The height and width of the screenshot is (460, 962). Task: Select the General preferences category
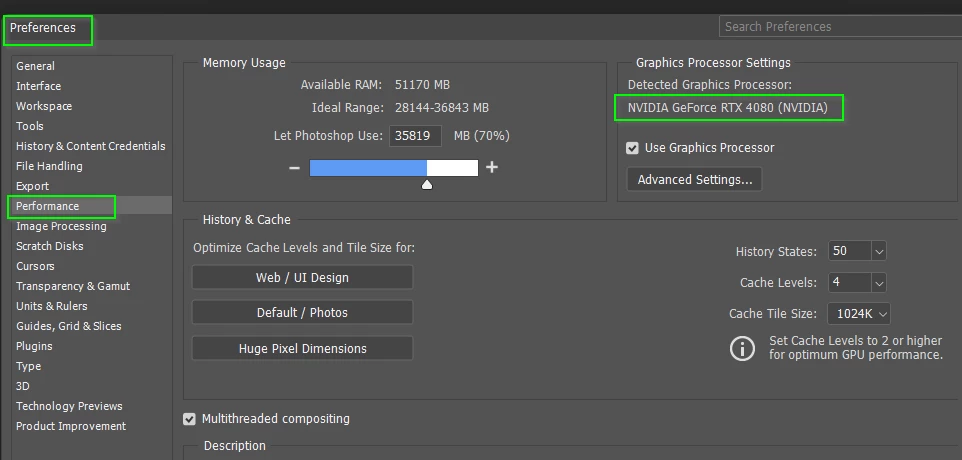[x=36, y=66]
